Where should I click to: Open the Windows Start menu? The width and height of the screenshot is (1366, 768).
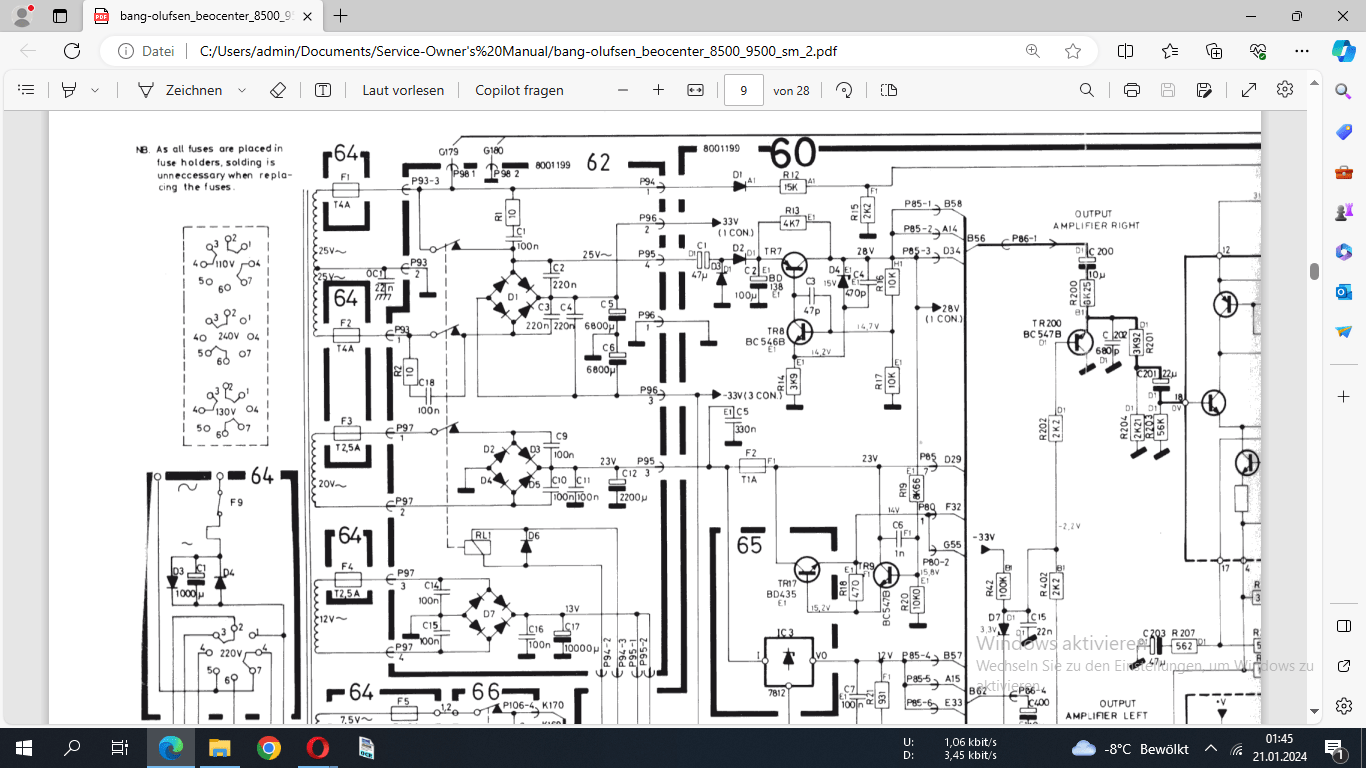(x=24, y=748)
